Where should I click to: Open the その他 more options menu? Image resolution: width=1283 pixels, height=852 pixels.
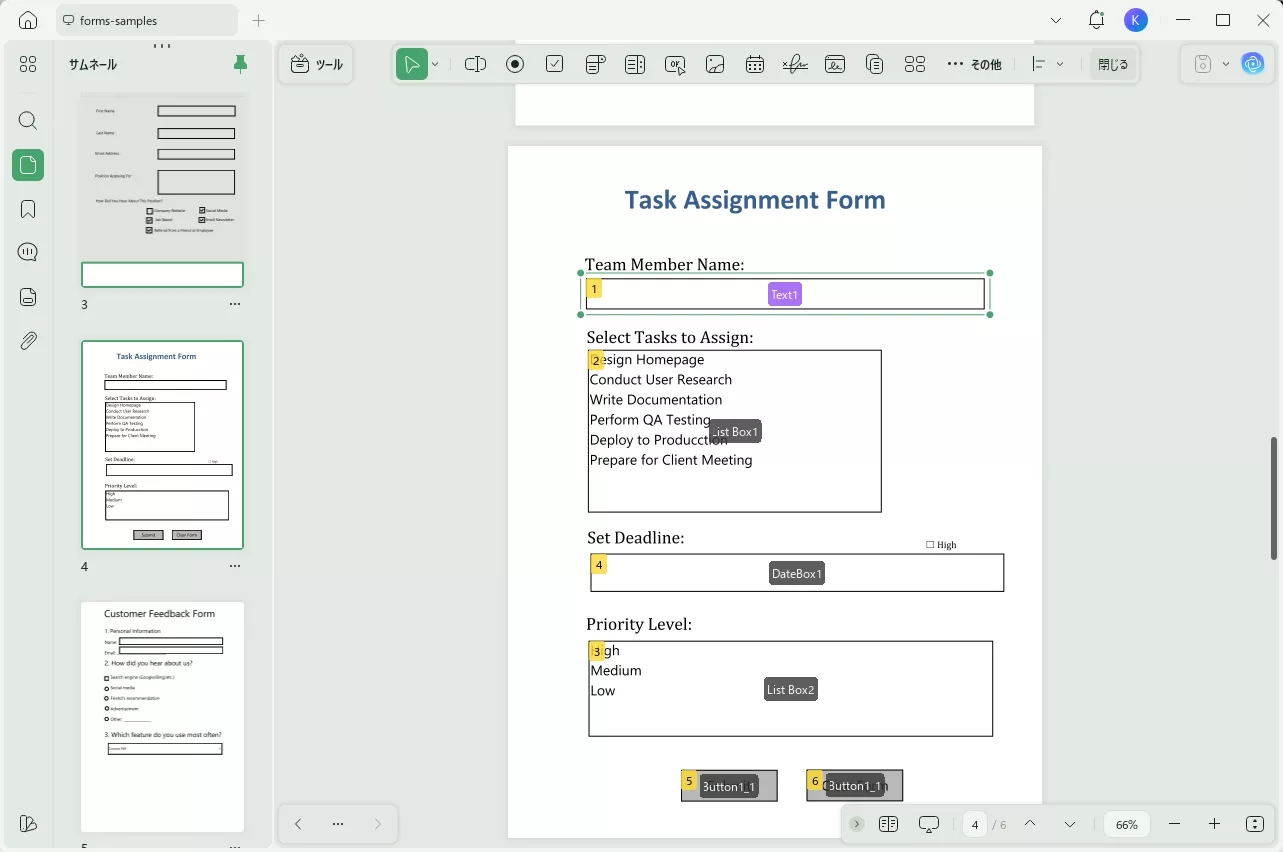click(x=974, y=65)
